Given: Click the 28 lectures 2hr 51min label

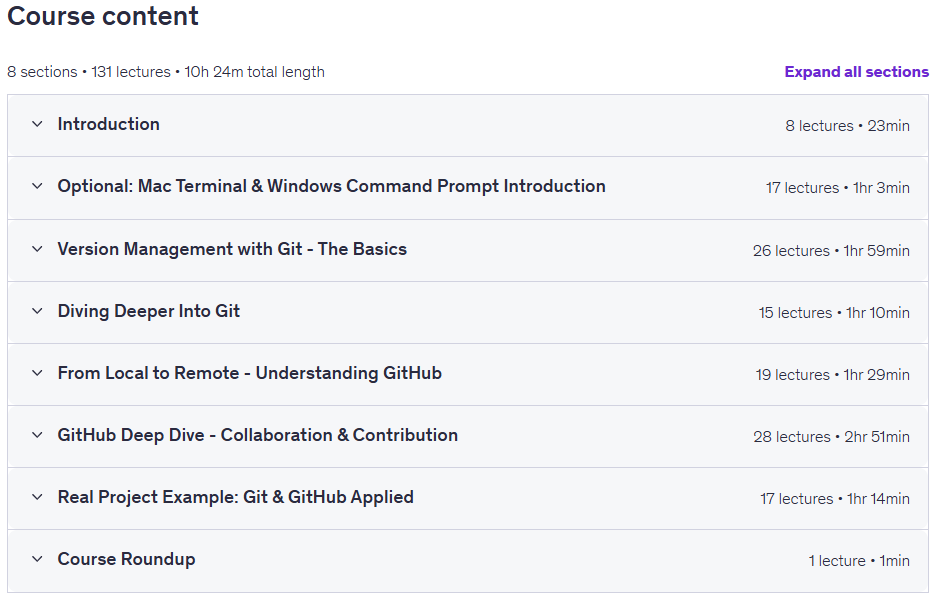Looking at the screenshot, I should pos(832,437).
